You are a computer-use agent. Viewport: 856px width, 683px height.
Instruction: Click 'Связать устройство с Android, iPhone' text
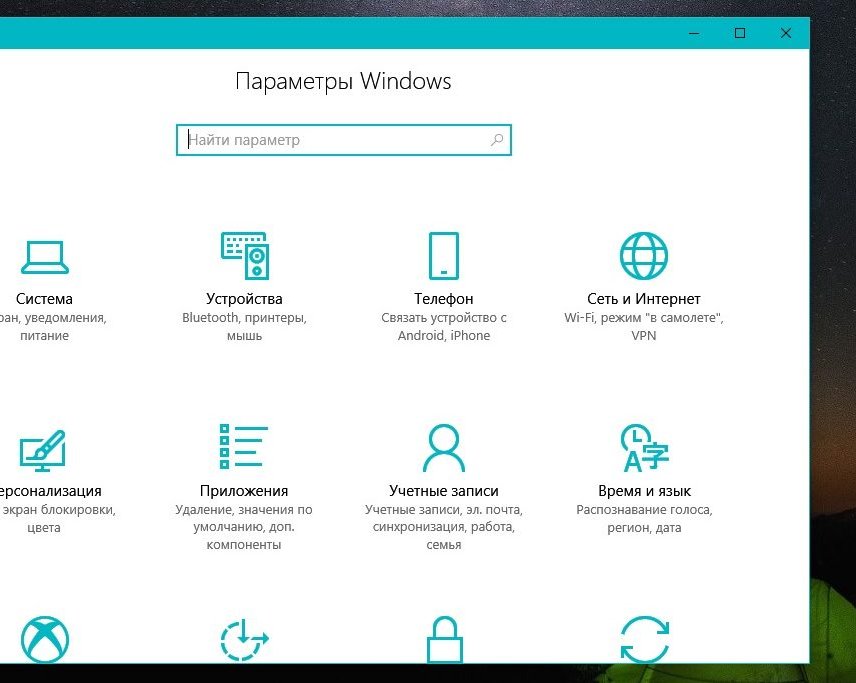(444, 326)
